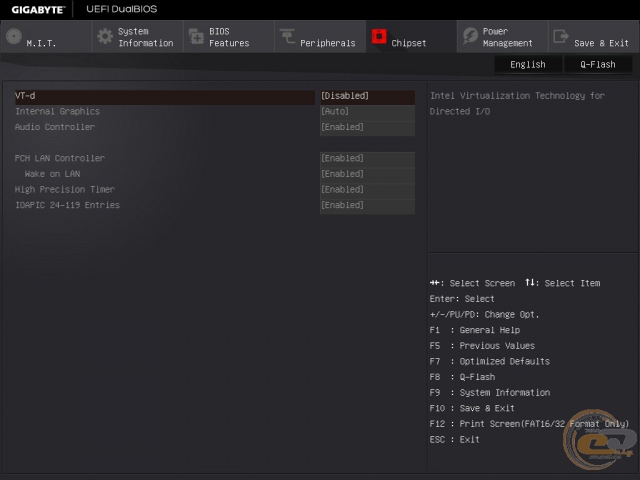Open the M.I.T. tab
This screenshot has height=480, width=640.
pyautogui.click(x=46, y=37)
